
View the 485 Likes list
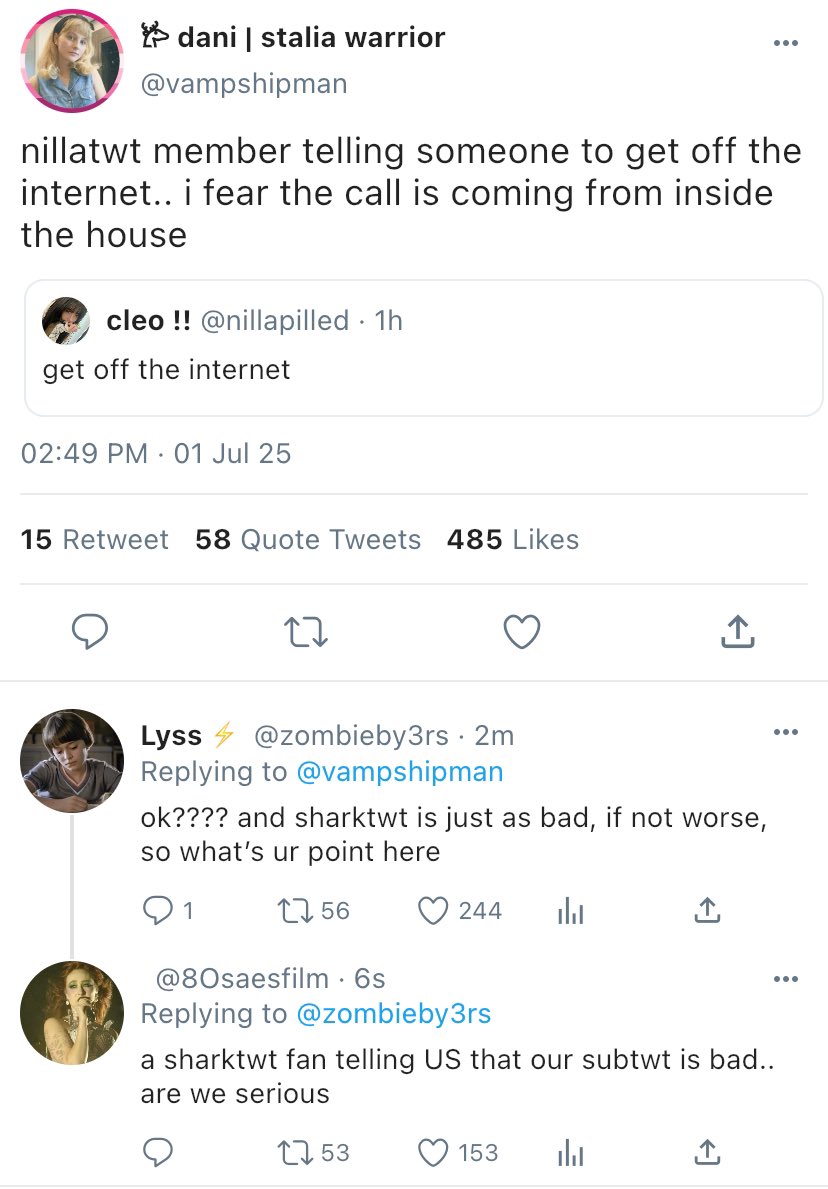pyautogui.click(x=513, y=540)
